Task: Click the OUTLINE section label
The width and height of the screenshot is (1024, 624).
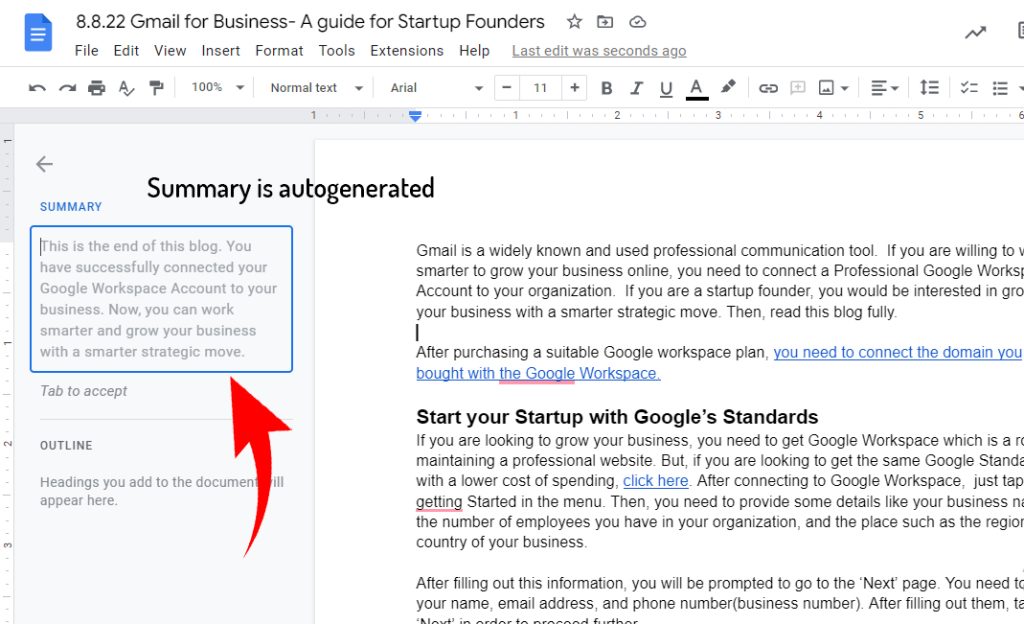Action: [x=66, y=446]
